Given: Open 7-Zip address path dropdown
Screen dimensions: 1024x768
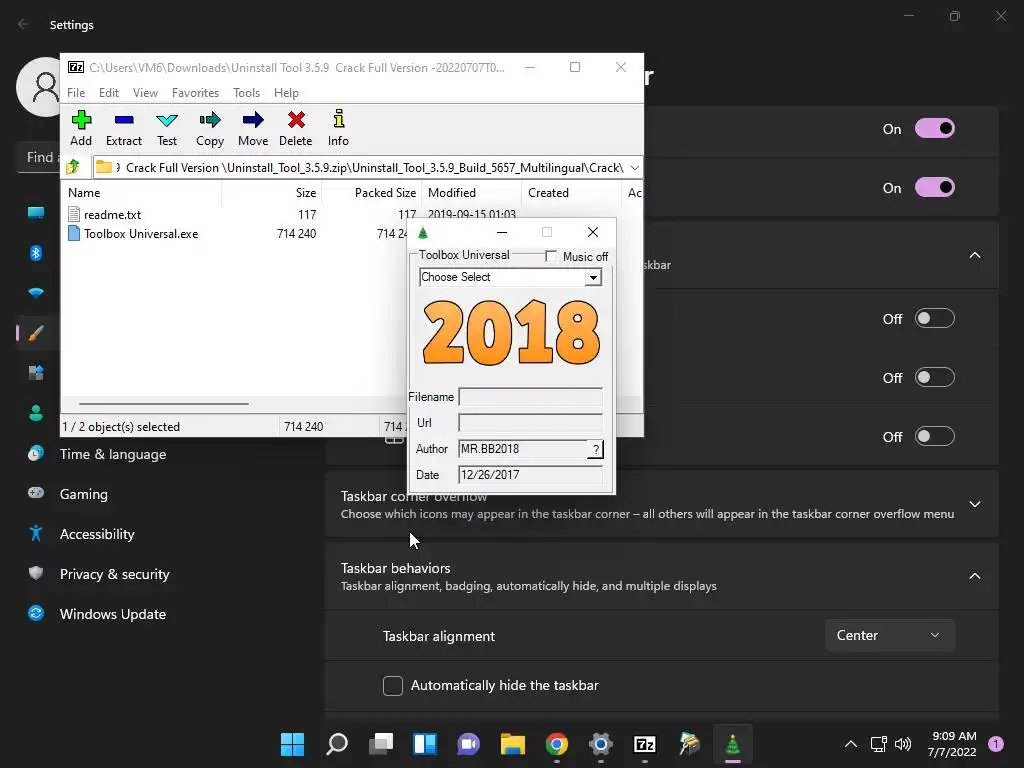Looking at the screenshot, I should 634,168.
